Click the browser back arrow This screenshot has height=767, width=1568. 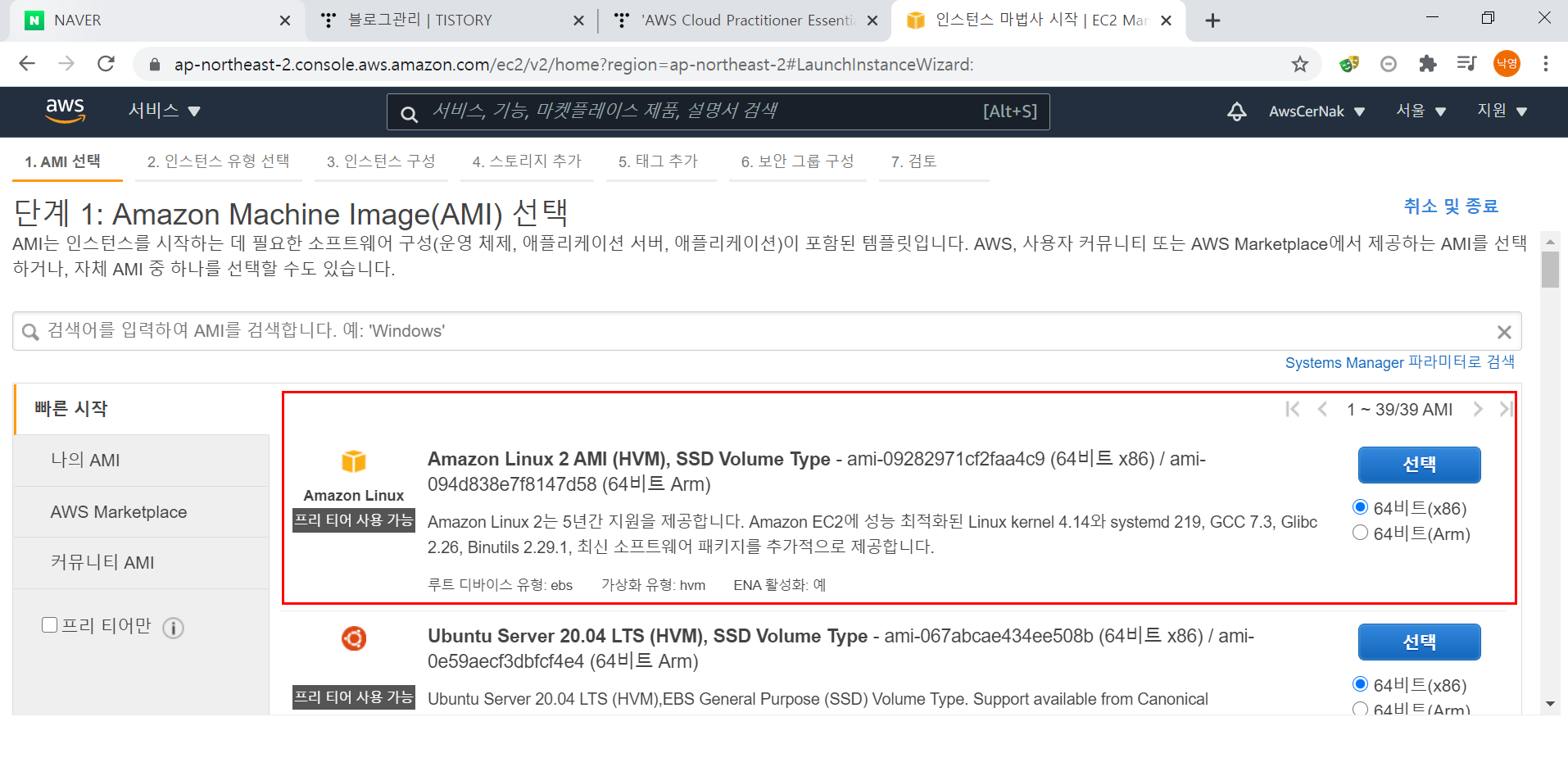(x=27, y=64)
